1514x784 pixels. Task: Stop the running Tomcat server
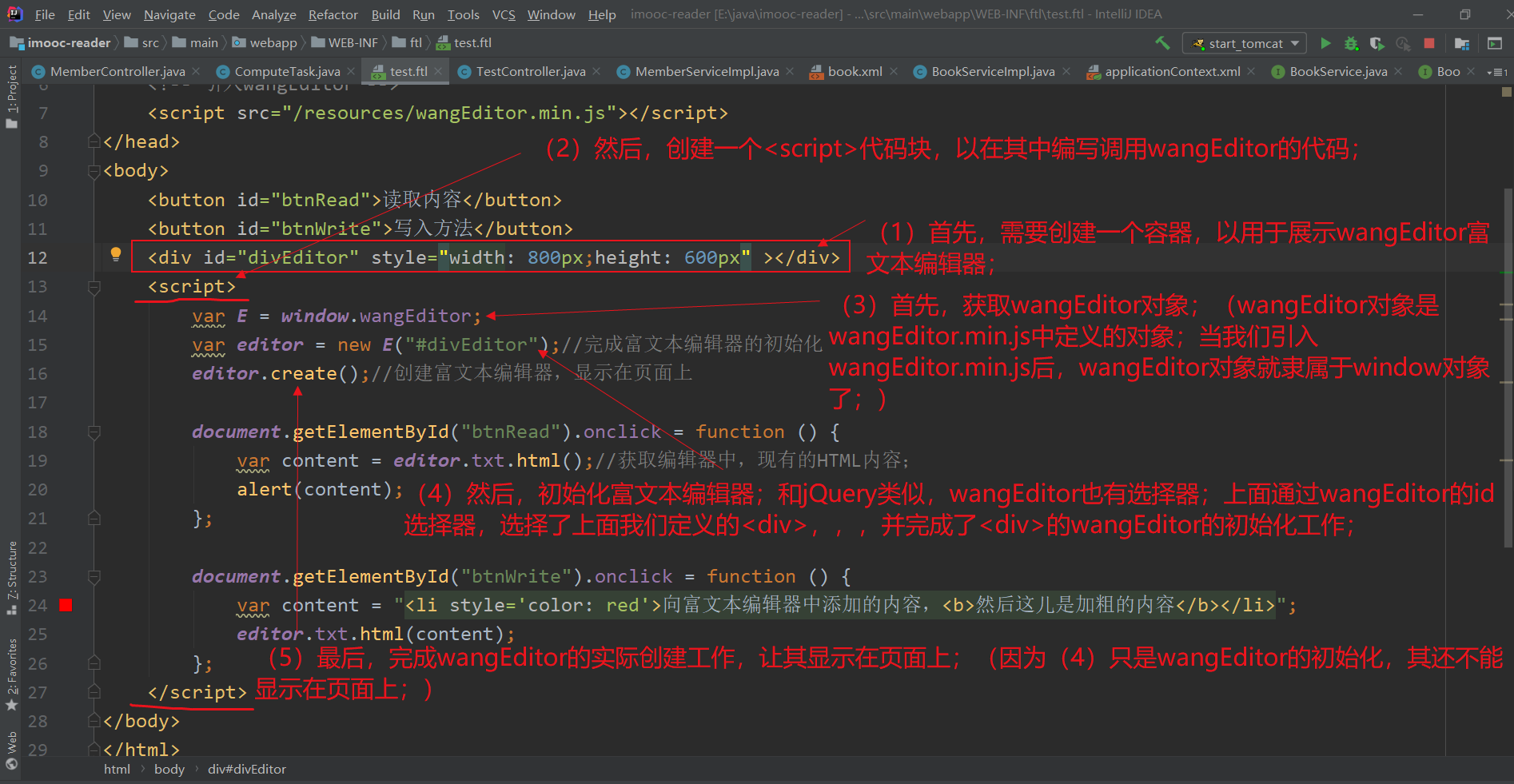(x=1428, y=43)
